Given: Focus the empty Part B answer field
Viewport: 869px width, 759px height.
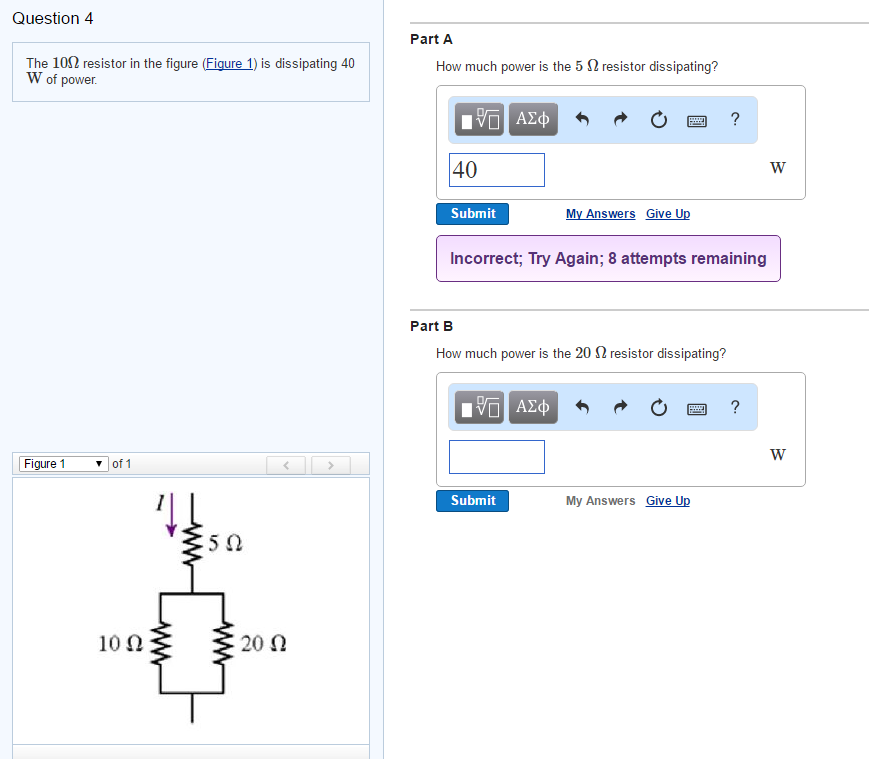Looking at the screenshot, I should 497,457.
